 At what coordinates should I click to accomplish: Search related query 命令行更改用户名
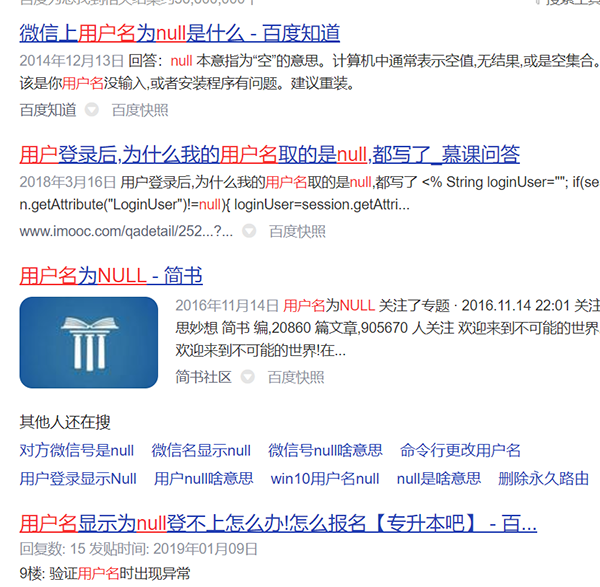460,450
